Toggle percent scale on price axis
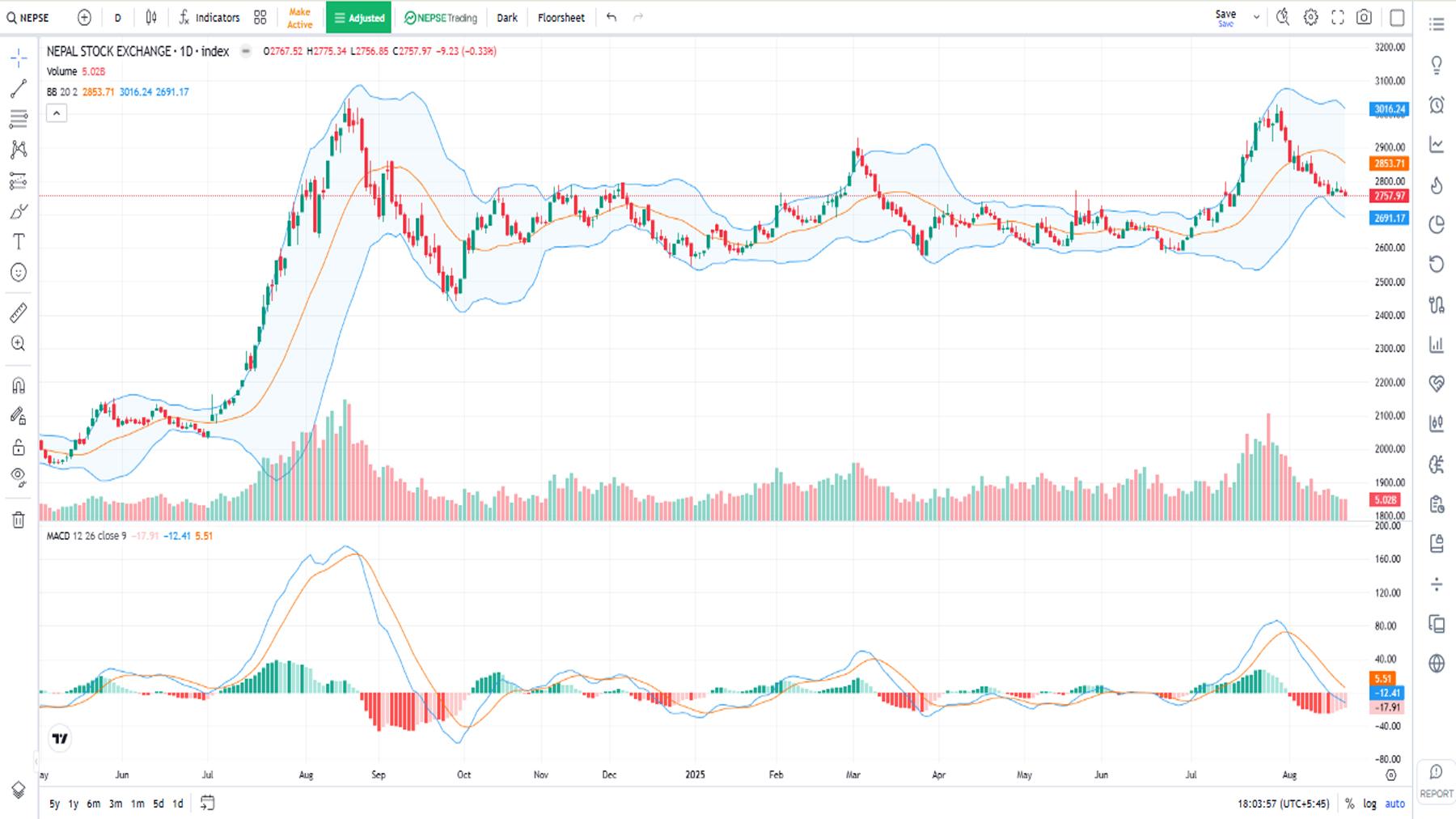Viewport: 1456px width, 819px height. [1349, 804]
